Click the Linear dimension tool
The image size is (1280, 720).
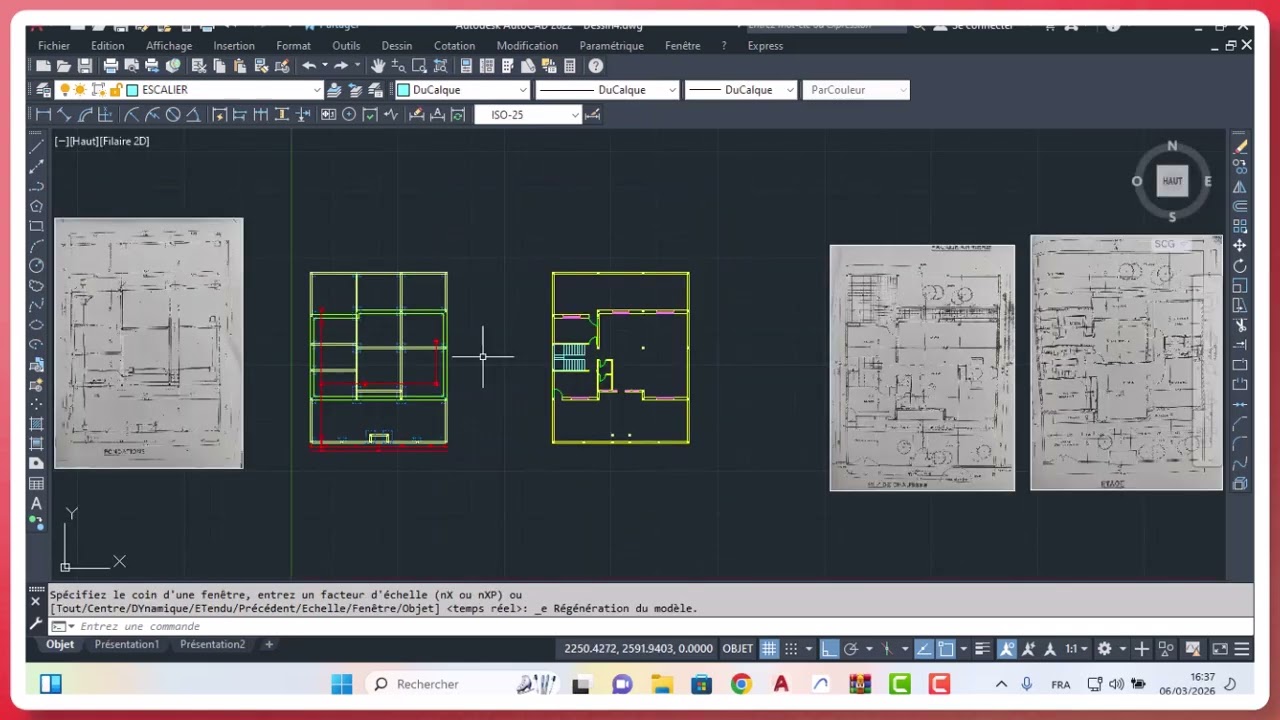43,115
